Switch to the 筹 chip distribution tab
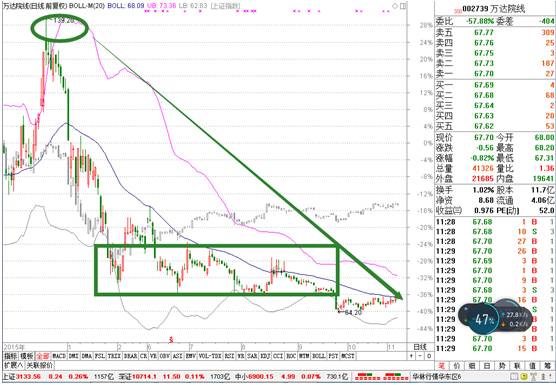556x385 pixels. point(547,366)
